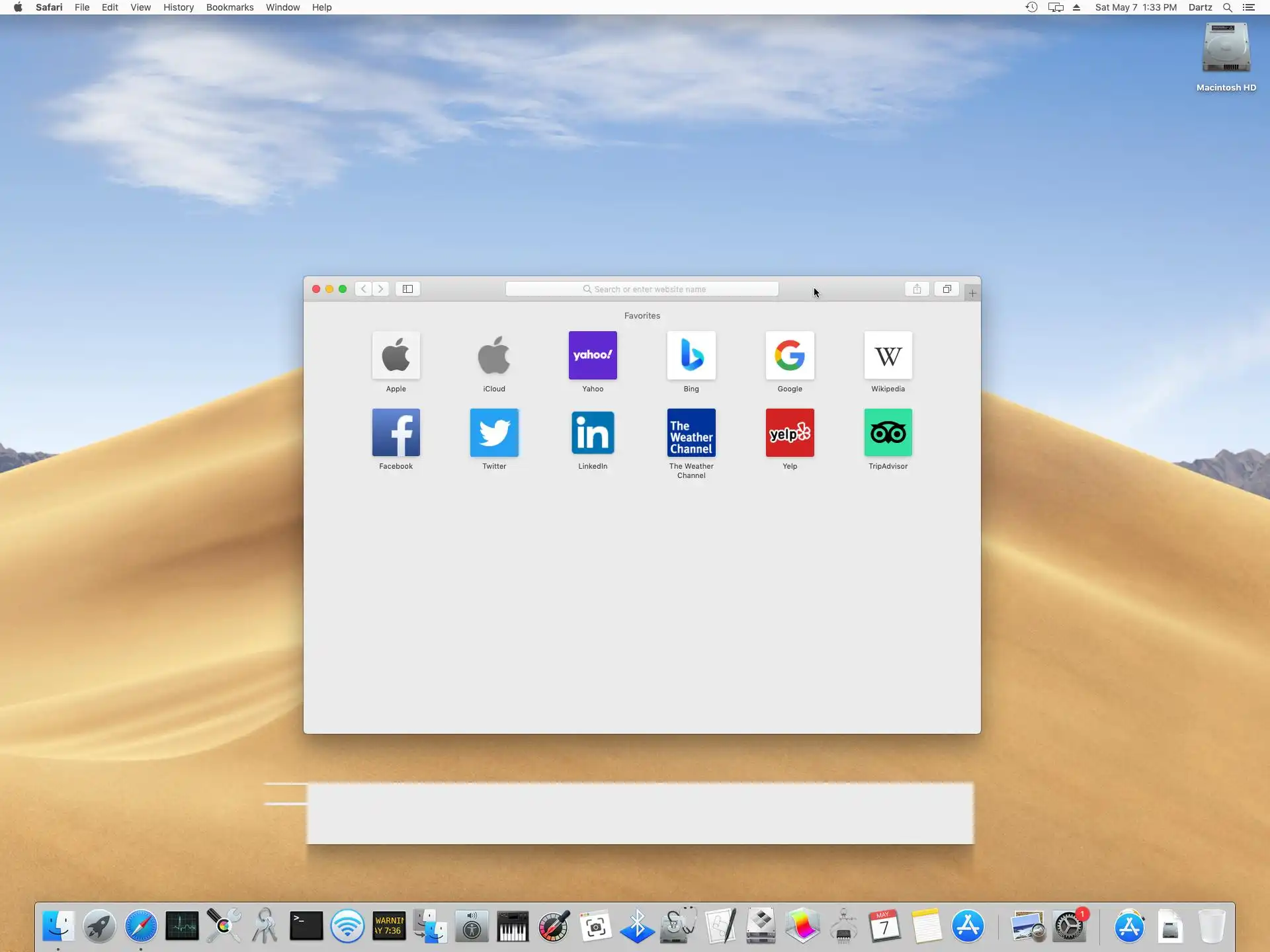Screen dimensions: 1270x952
Task: Show the tab overview
Action: click(947, 289)
